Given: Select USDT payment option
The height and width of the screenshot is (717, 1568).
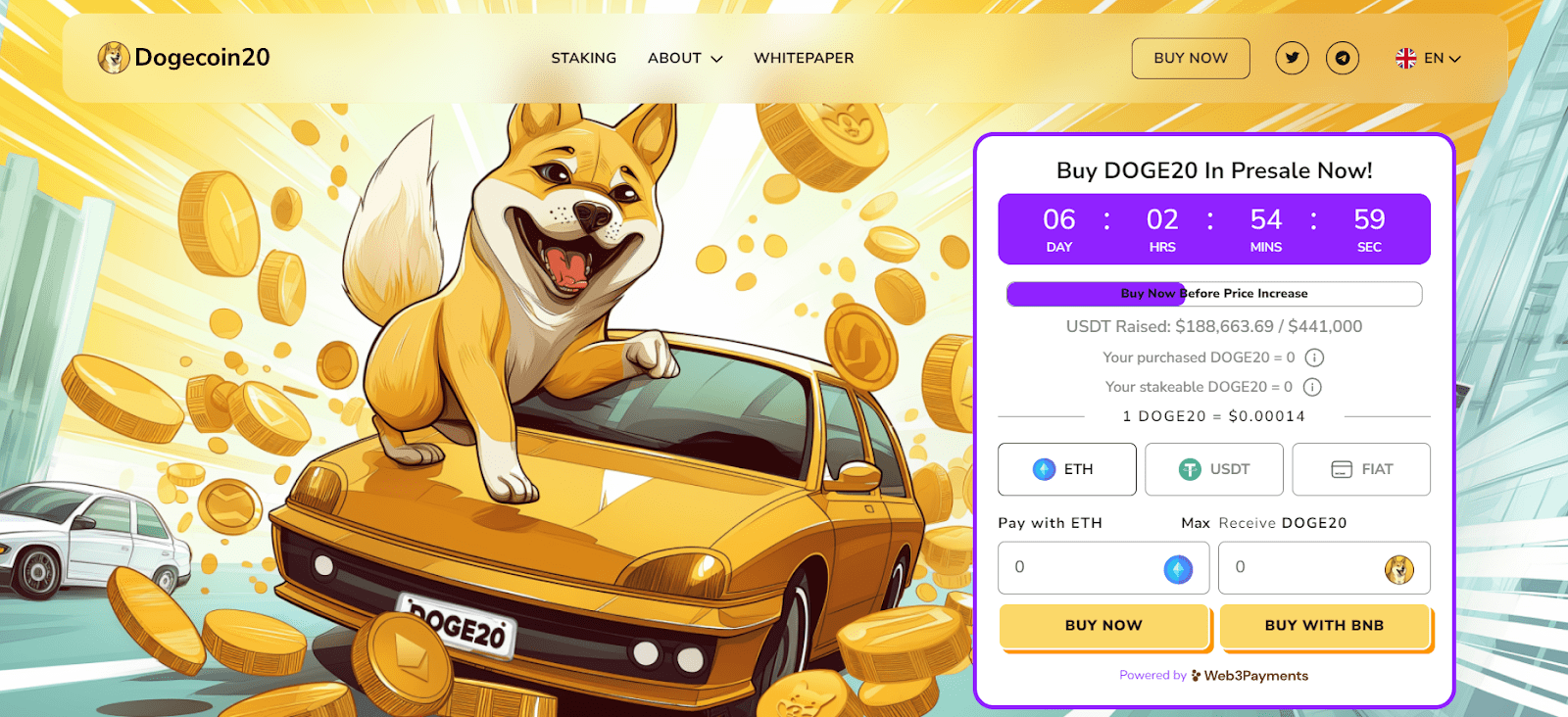Looking at the screenshot, I should point(1214,469).
